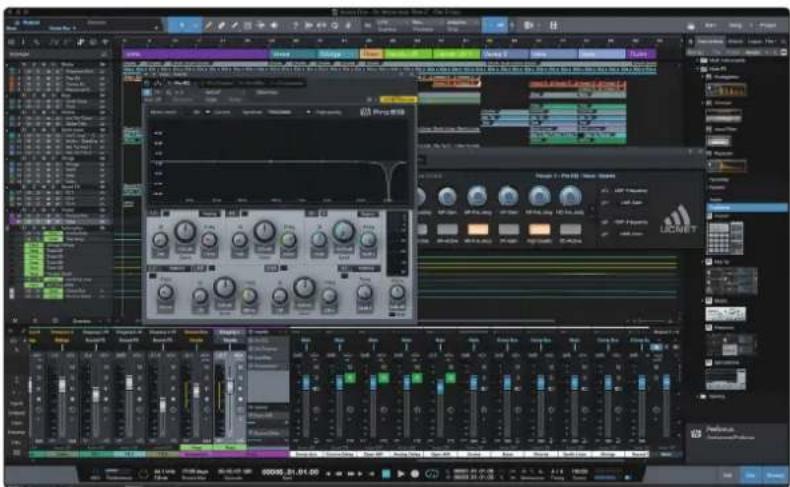This screenshot has width=790, height=487.
Task: Select the Split tool in the toolbar
Action: (x=209, y=25)
